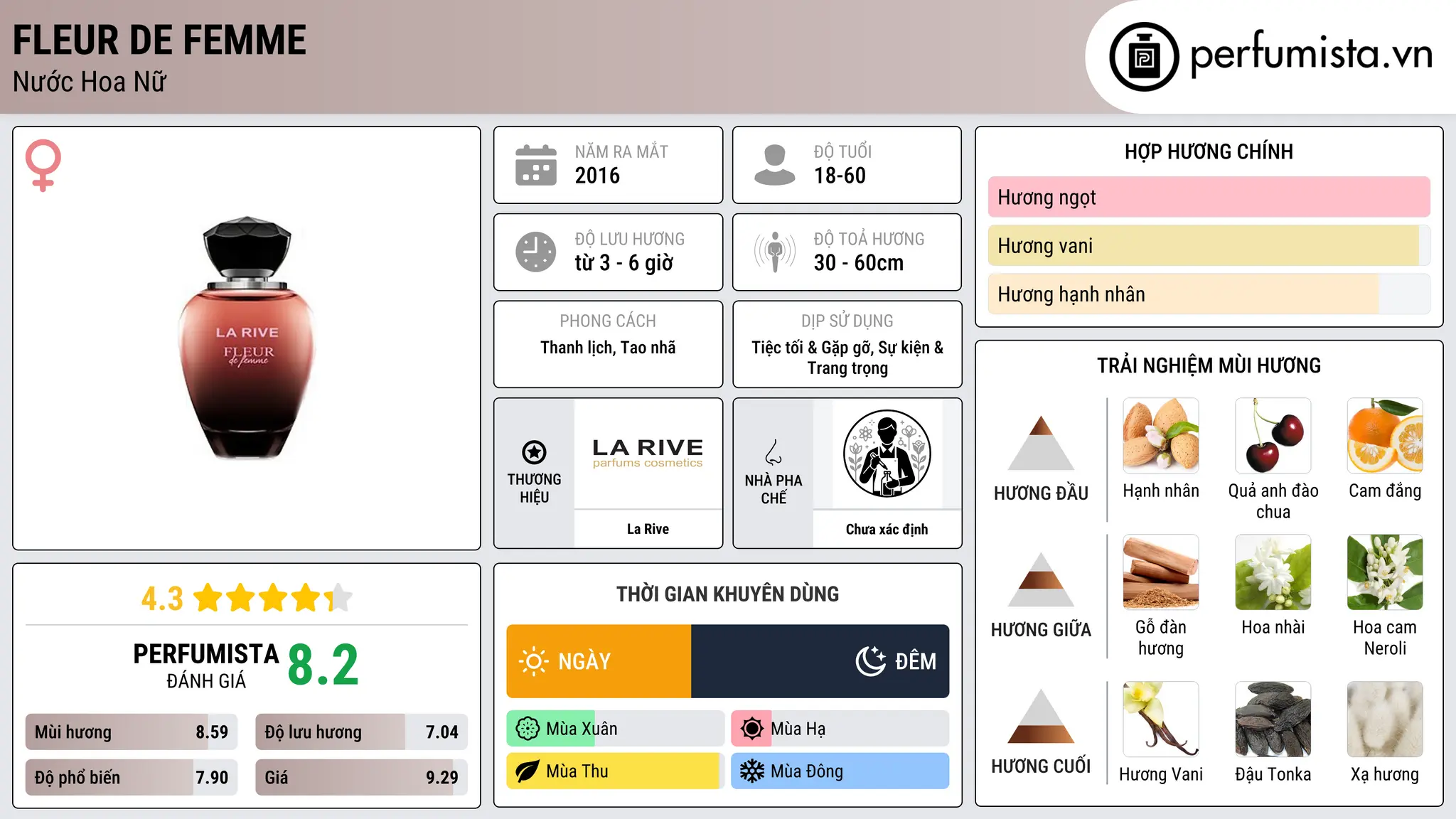Click the occasion text Tiệc tối & Gặp gỡ
Viewport: 1456px width, 819px height.
tap(813, 348)
